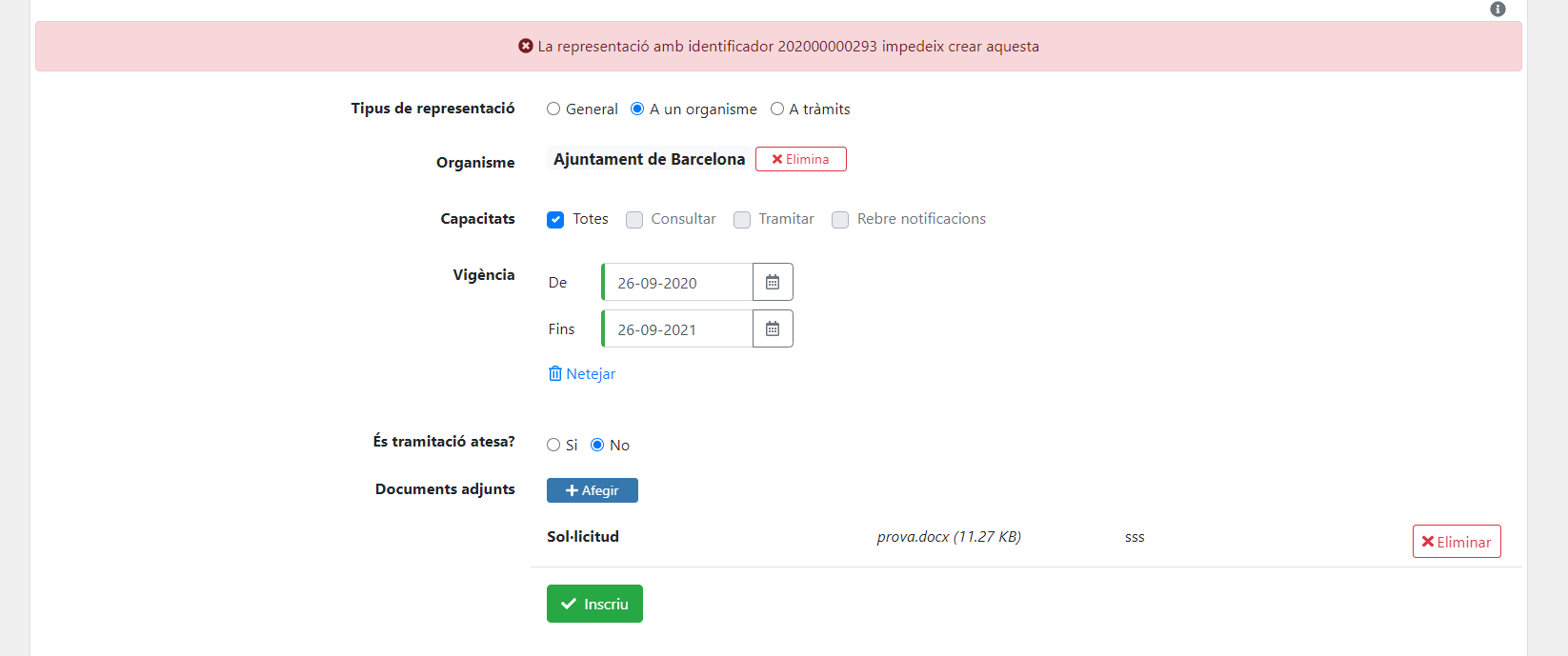Viewport: 1568px width, 656px height.
Task: Check Rebre notificacions option
Action: click(840, 220)
